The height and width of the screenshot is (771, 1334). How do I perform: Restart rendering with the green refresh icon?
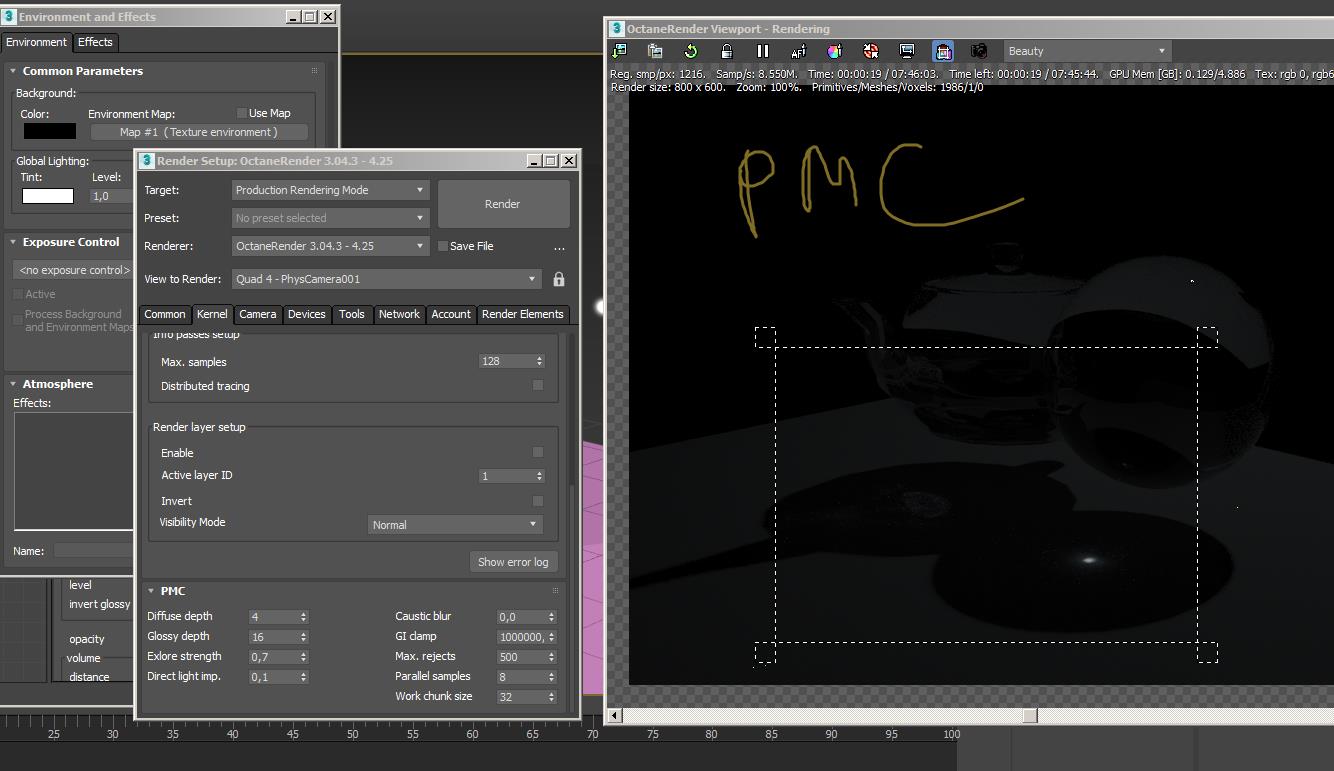[691, 51]
